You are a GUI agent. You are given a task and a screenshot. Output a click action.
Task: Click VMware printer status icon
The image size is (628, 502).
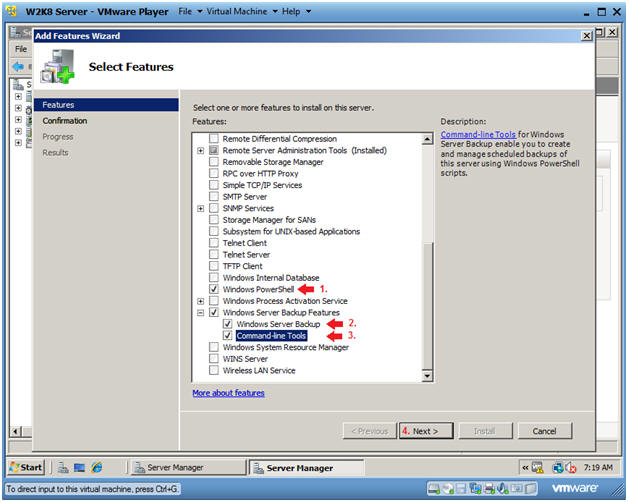(489, 488)
